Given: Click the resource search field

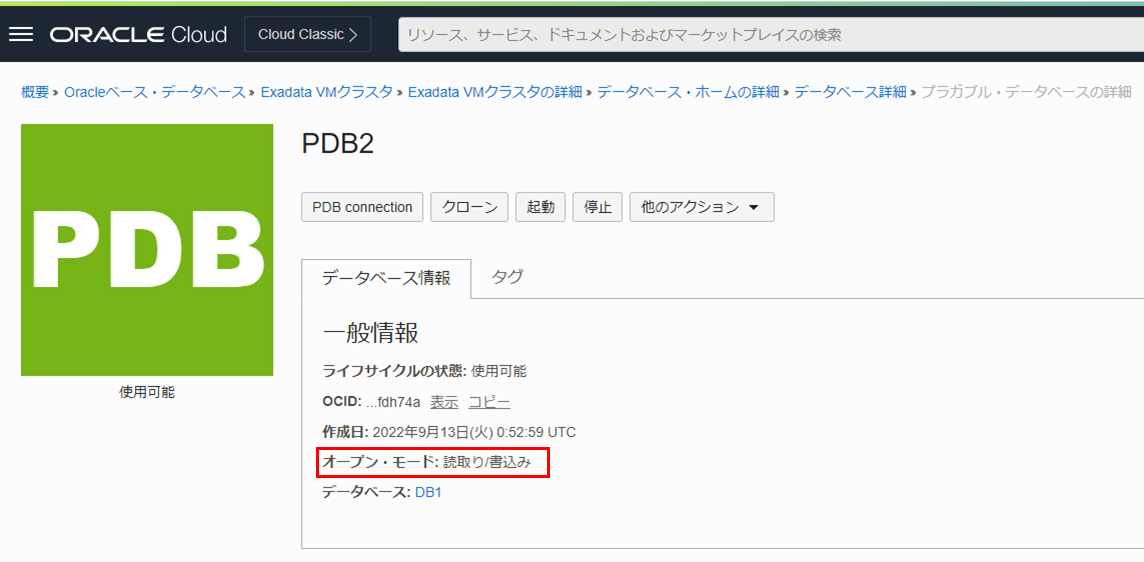Looking at the screenshot, I should click(770, 34).
